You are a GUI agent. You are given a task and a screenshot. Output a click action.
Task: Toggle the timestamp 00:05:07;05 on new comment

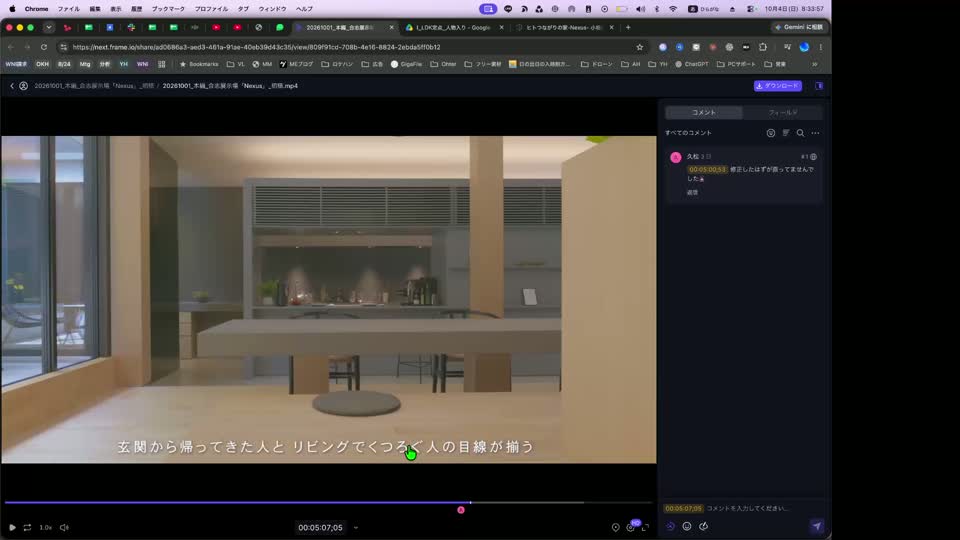(x=684, y=508)
